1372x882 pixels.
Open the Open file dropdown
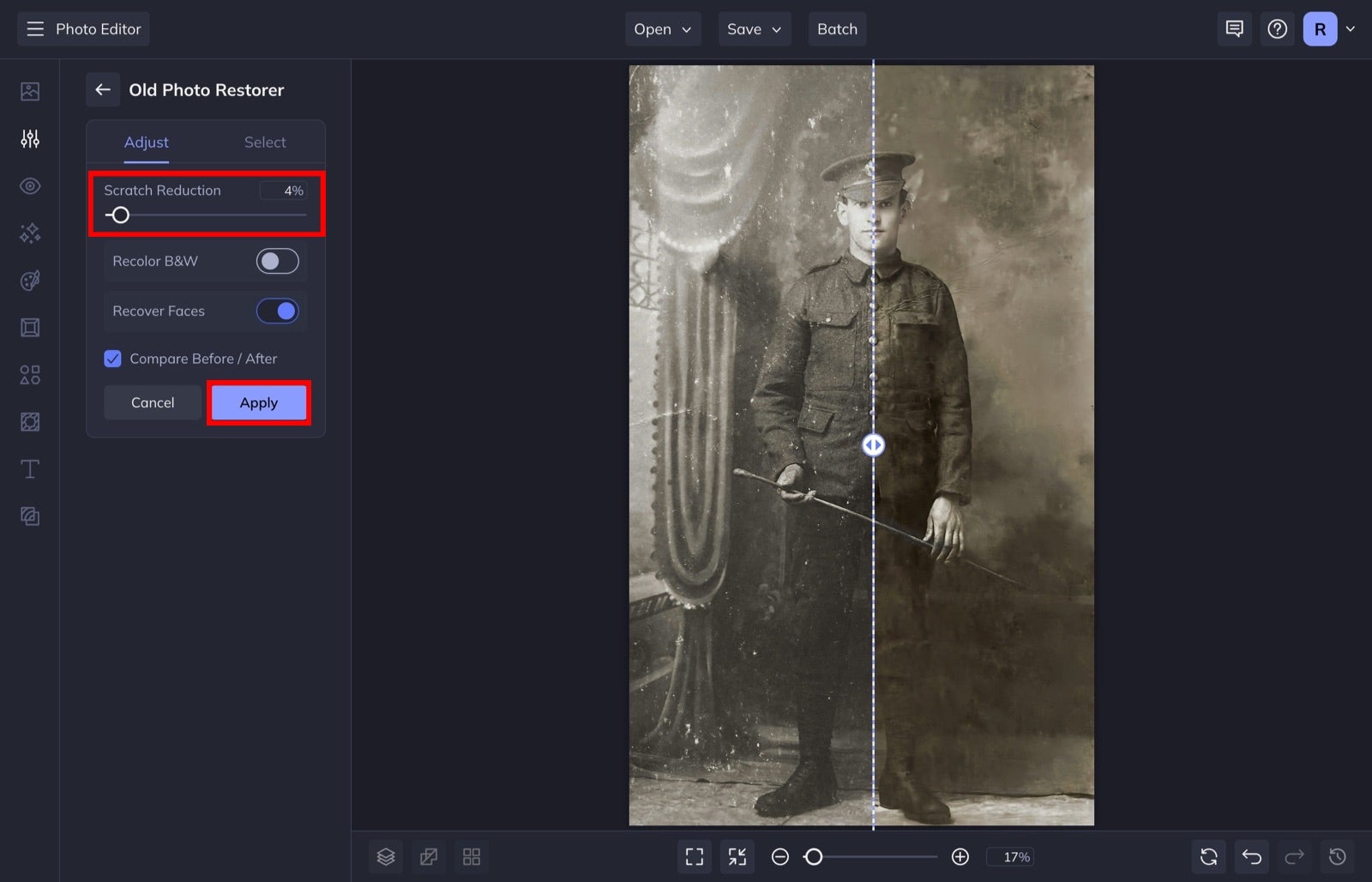[x=662, y=28]
